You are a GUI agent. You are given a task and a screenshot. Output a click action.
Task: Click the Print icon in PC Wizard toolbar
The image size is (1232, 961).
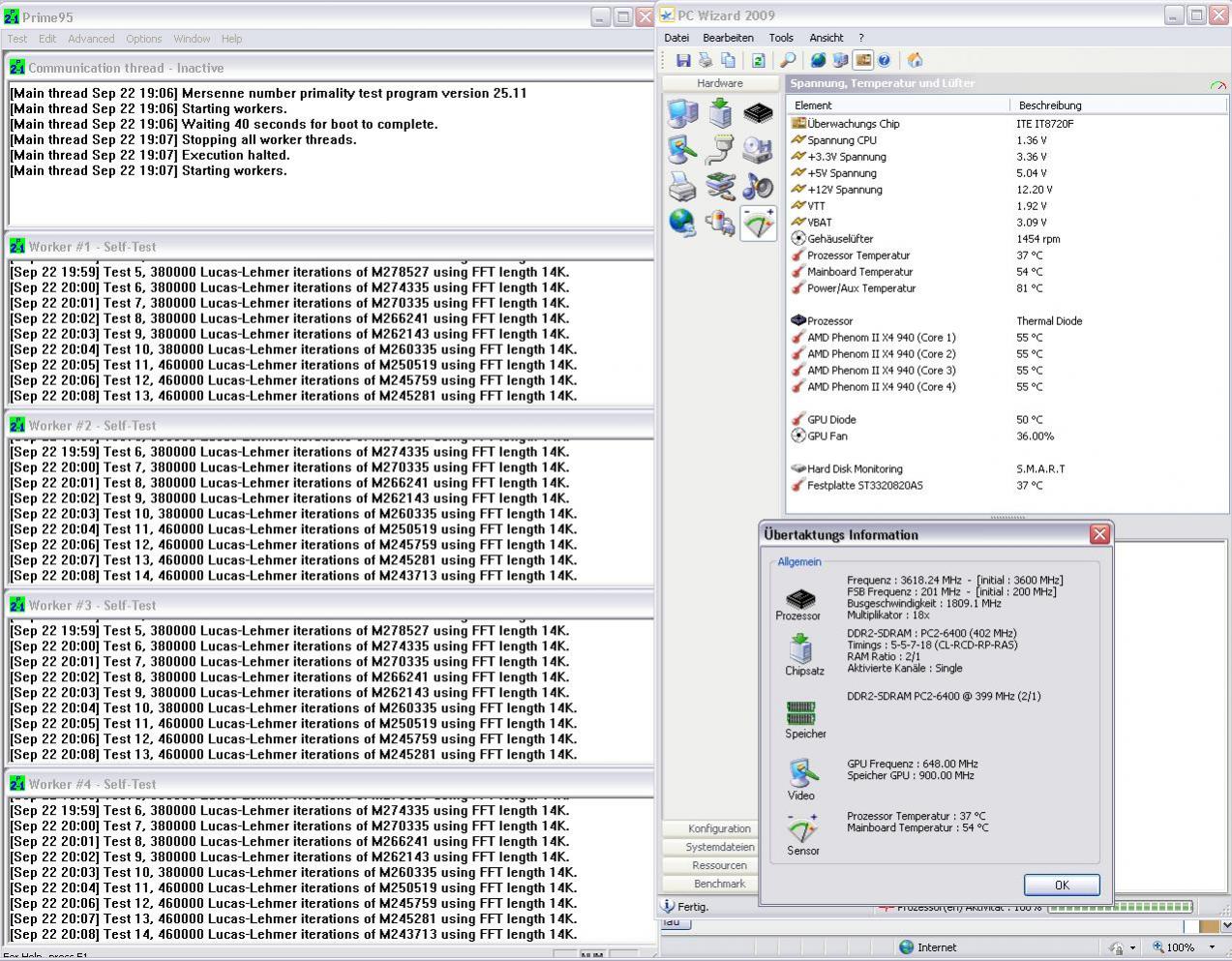click(706, 60)
